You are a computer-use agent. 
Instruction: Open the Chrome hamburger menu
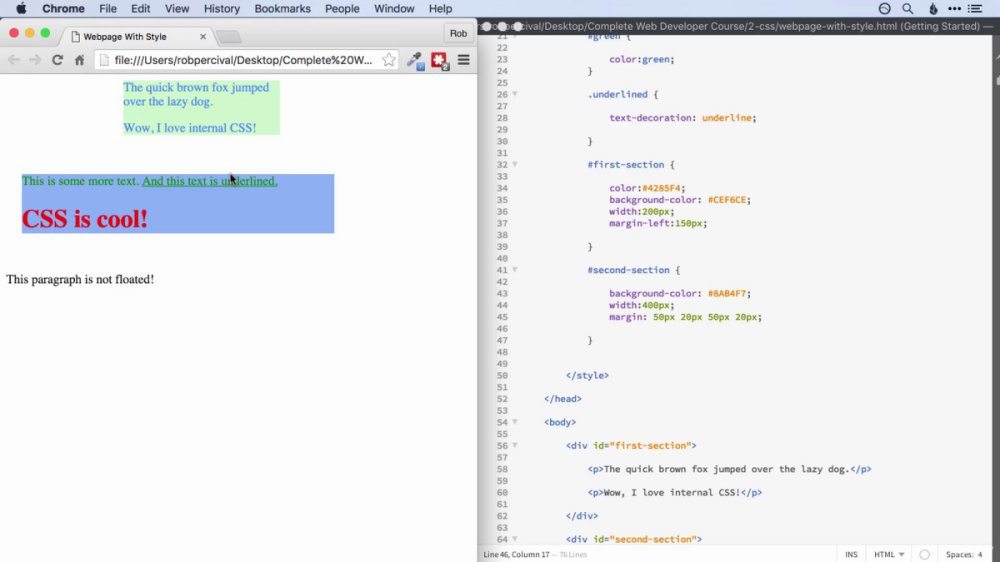click(464, 60)
